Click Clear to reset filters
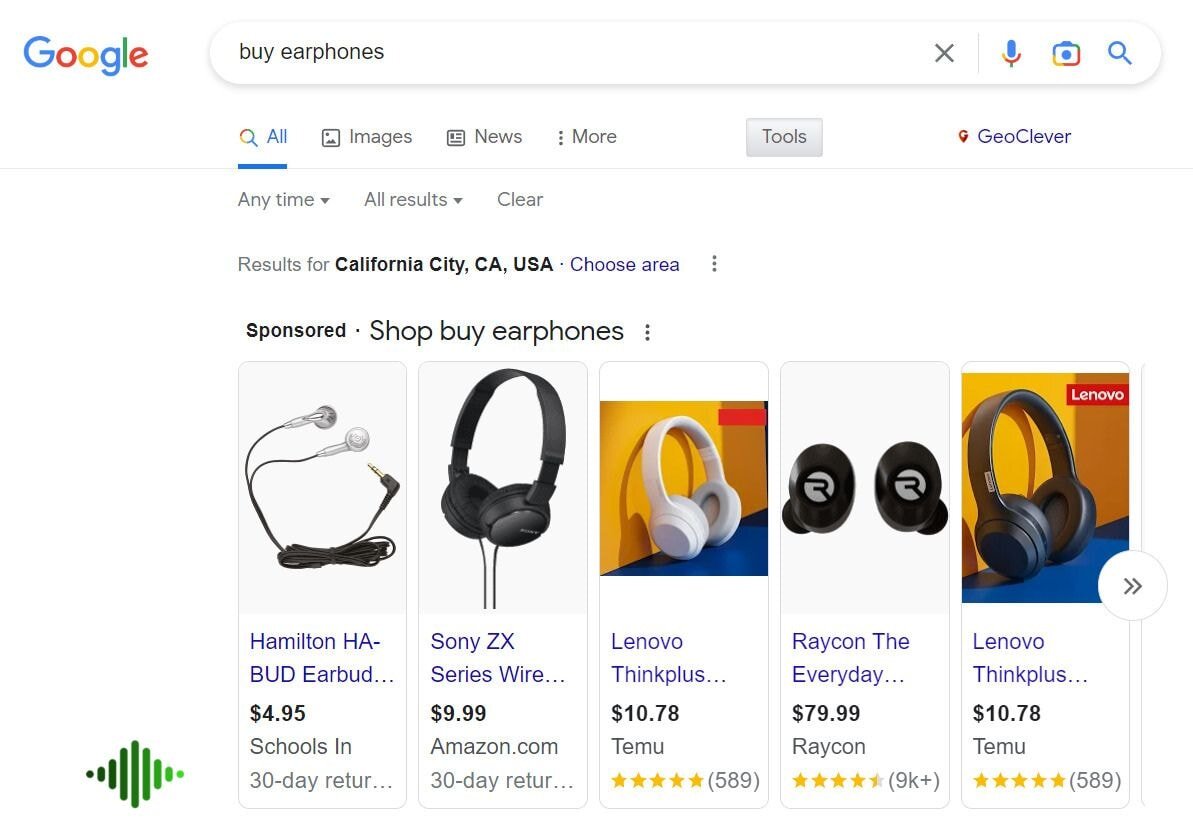 pyautogui.click(x=520, y=200)
